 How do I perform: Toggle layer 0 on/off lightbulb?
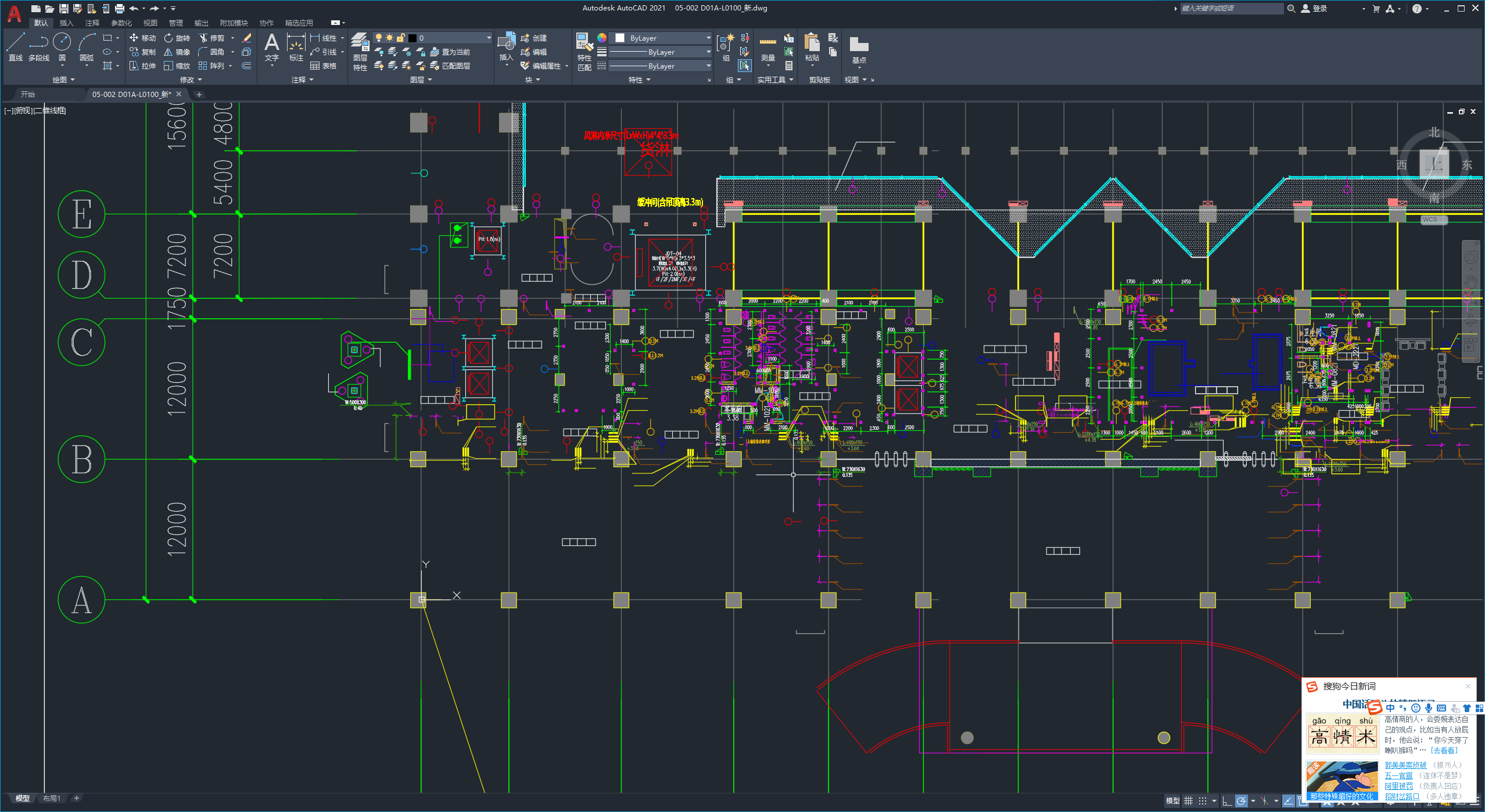pos(379,38)
